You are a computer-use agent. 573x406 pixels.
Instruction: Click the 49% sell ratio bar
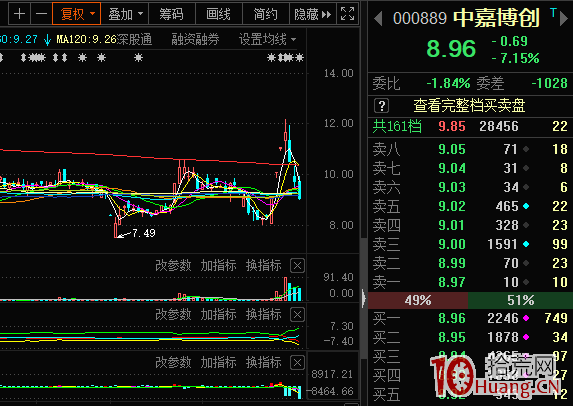418,300
